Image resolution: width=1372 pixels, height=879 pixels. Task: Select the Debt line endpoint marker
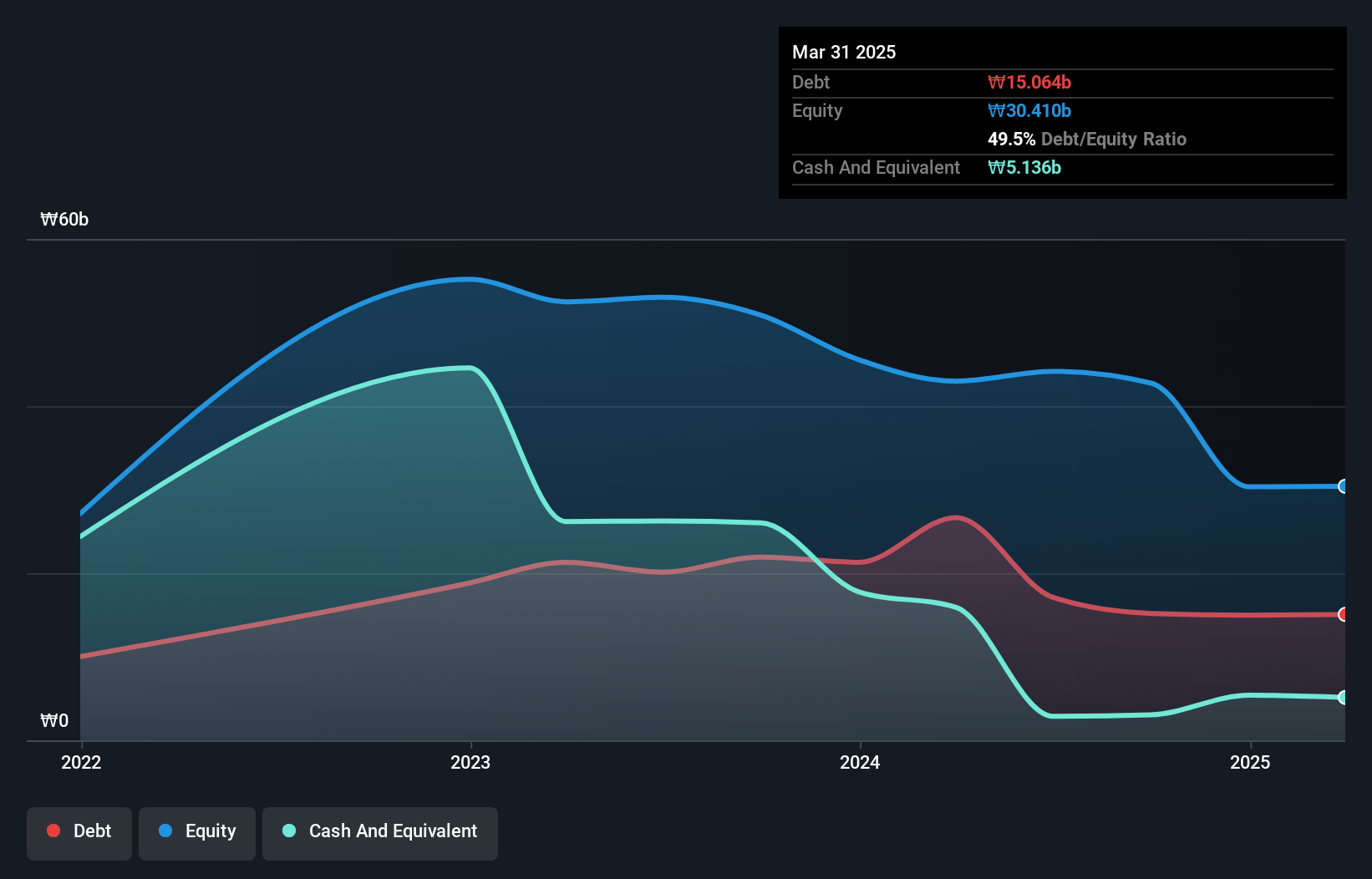(x=1343, y=615)
